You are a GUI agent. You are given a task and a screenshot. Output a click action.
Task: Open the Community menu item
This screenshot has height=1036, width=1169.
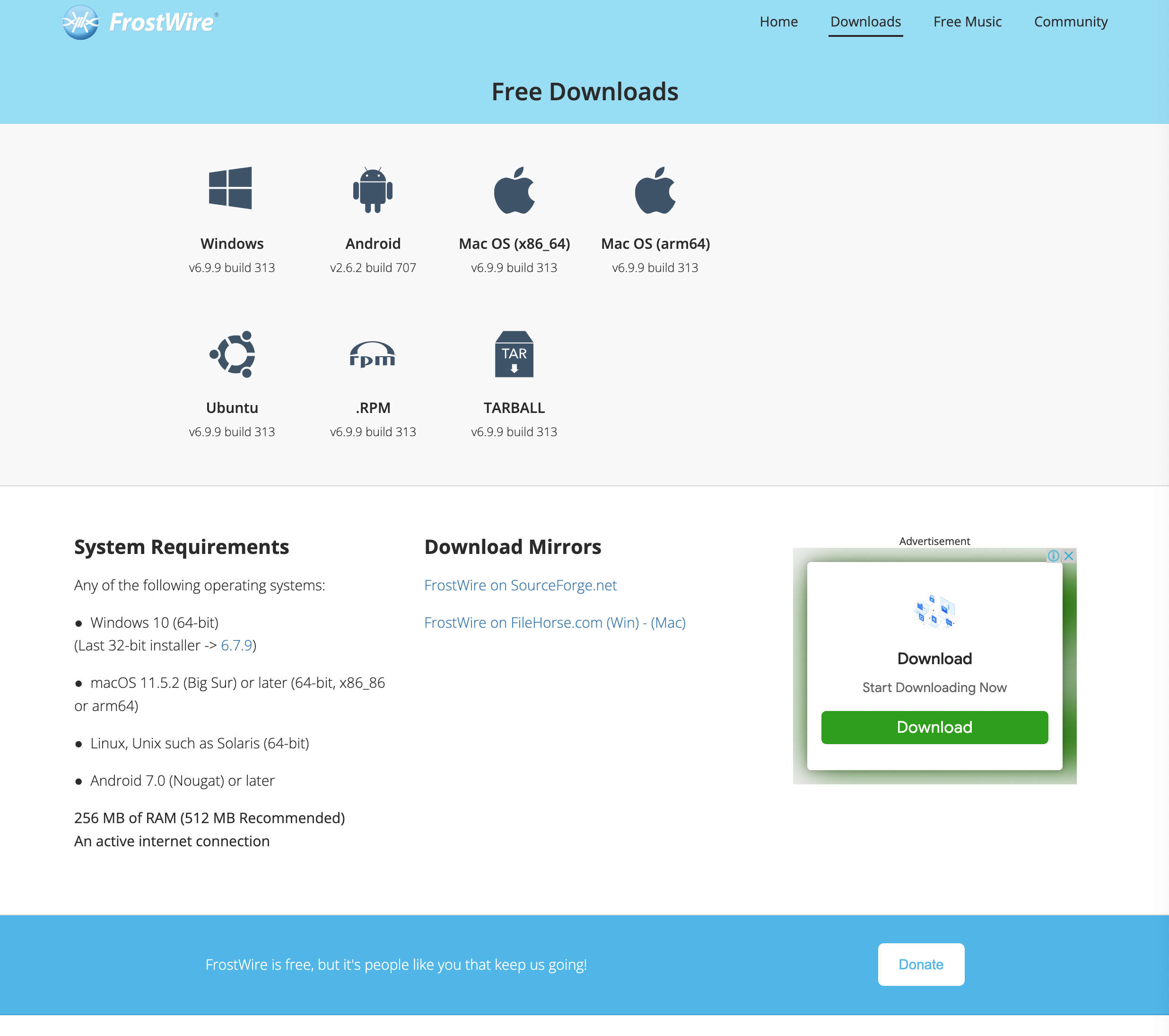1071,22
